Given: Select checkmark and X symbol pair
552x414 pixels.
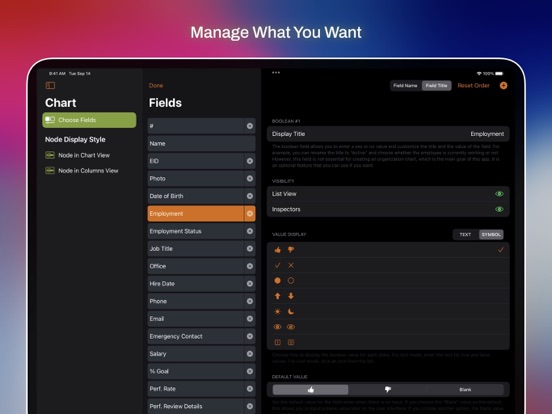Looking at the screenshot, I should (284, 265).
